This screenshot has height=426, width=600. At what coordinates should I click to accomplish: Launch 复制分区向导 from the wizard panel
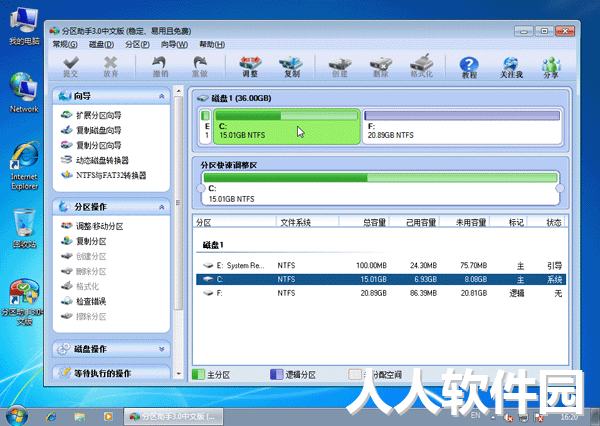[91, 145]
